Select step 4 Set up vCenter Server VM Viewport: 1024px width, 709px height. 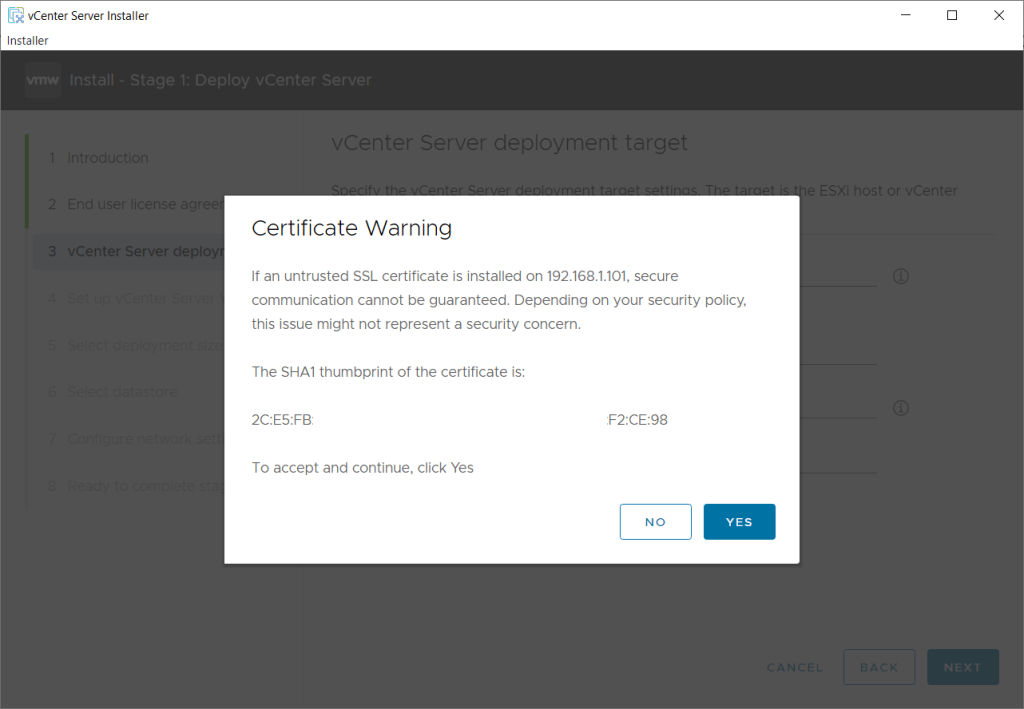140,298
